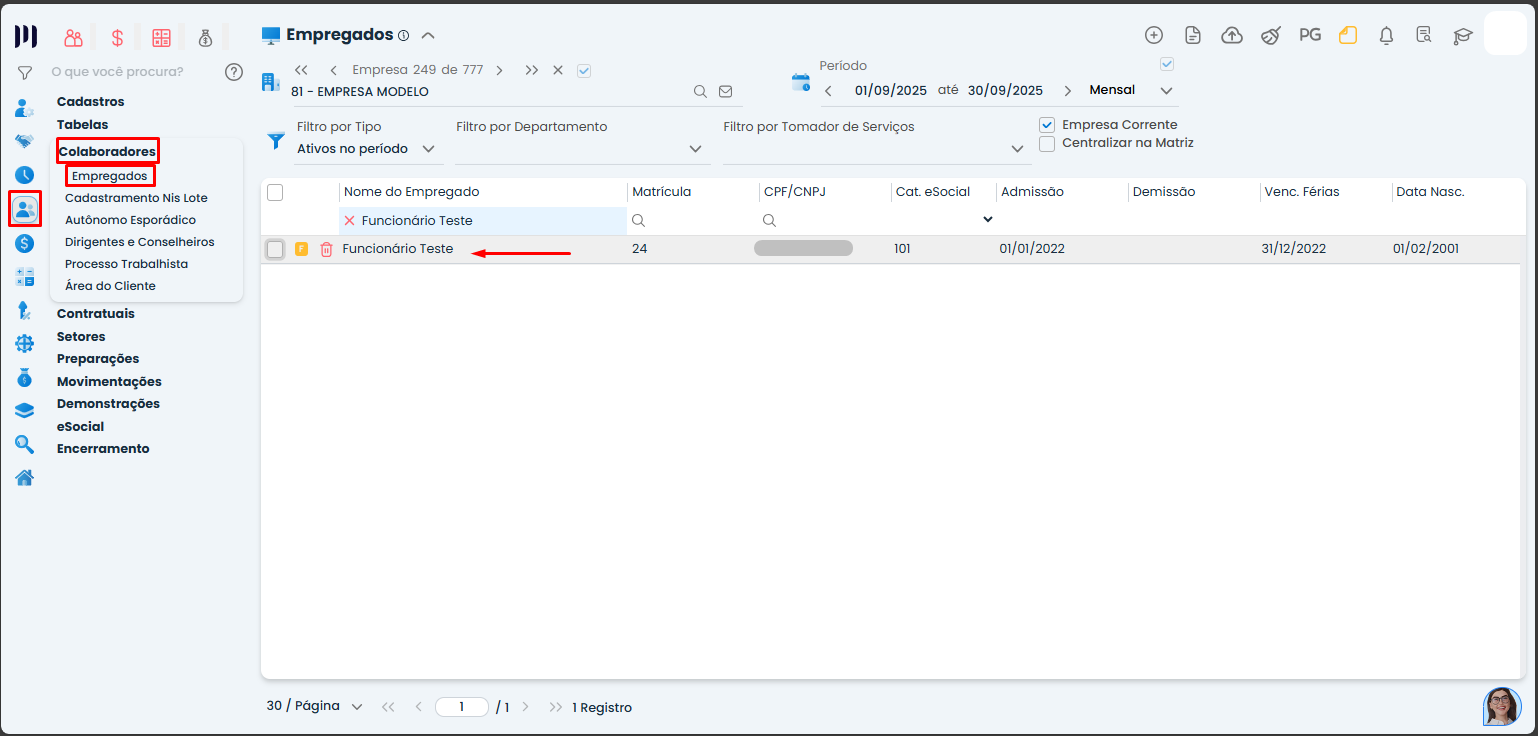
Task: Click the plus circle add icon
Action: 1154,35
